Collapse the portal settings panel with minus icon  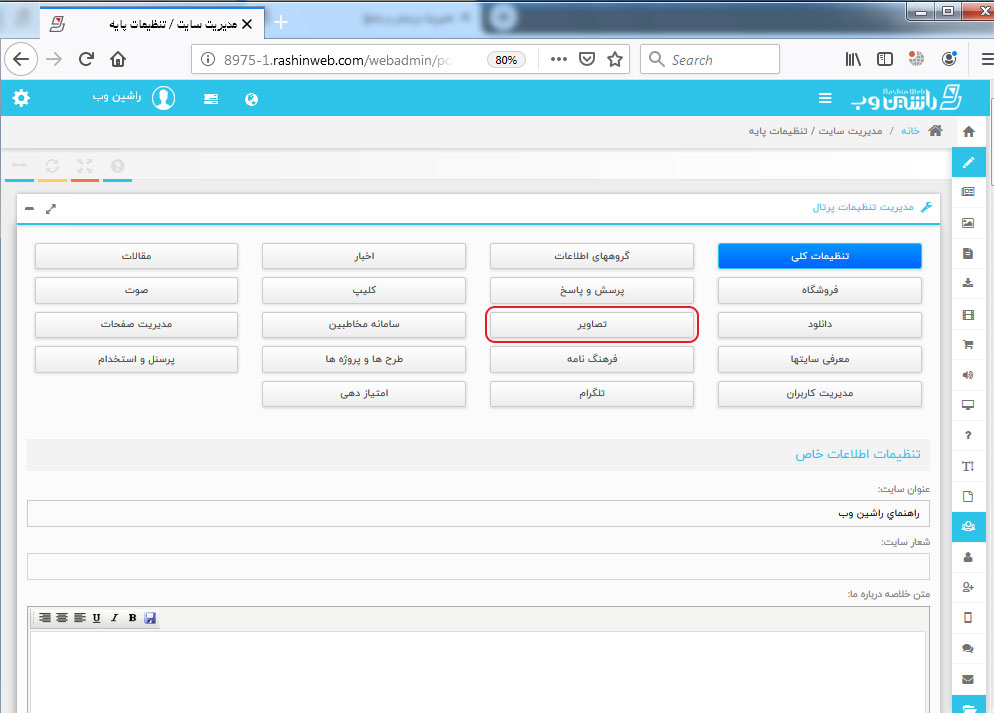click(29, 208)
